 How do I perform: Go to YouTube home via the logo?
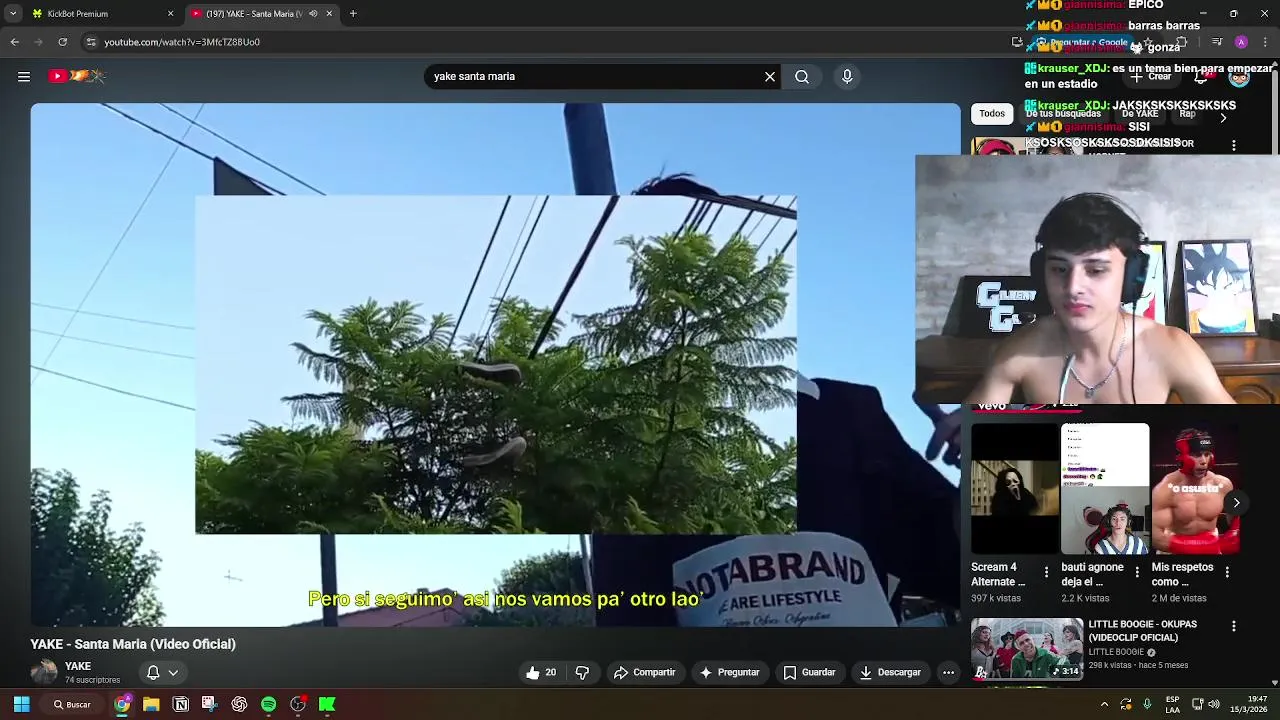77,76
